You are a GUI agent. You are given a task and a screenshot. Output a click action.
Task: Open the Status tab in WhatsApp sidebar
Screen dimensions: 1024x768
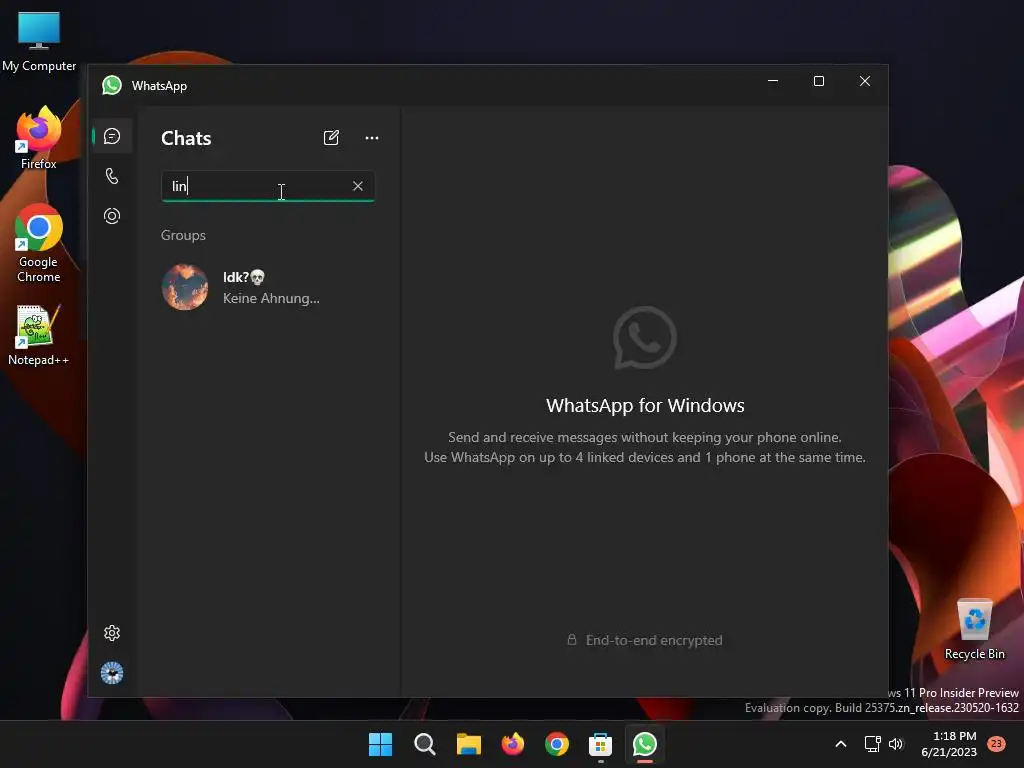pyautogui.click(x=112, y=216)
